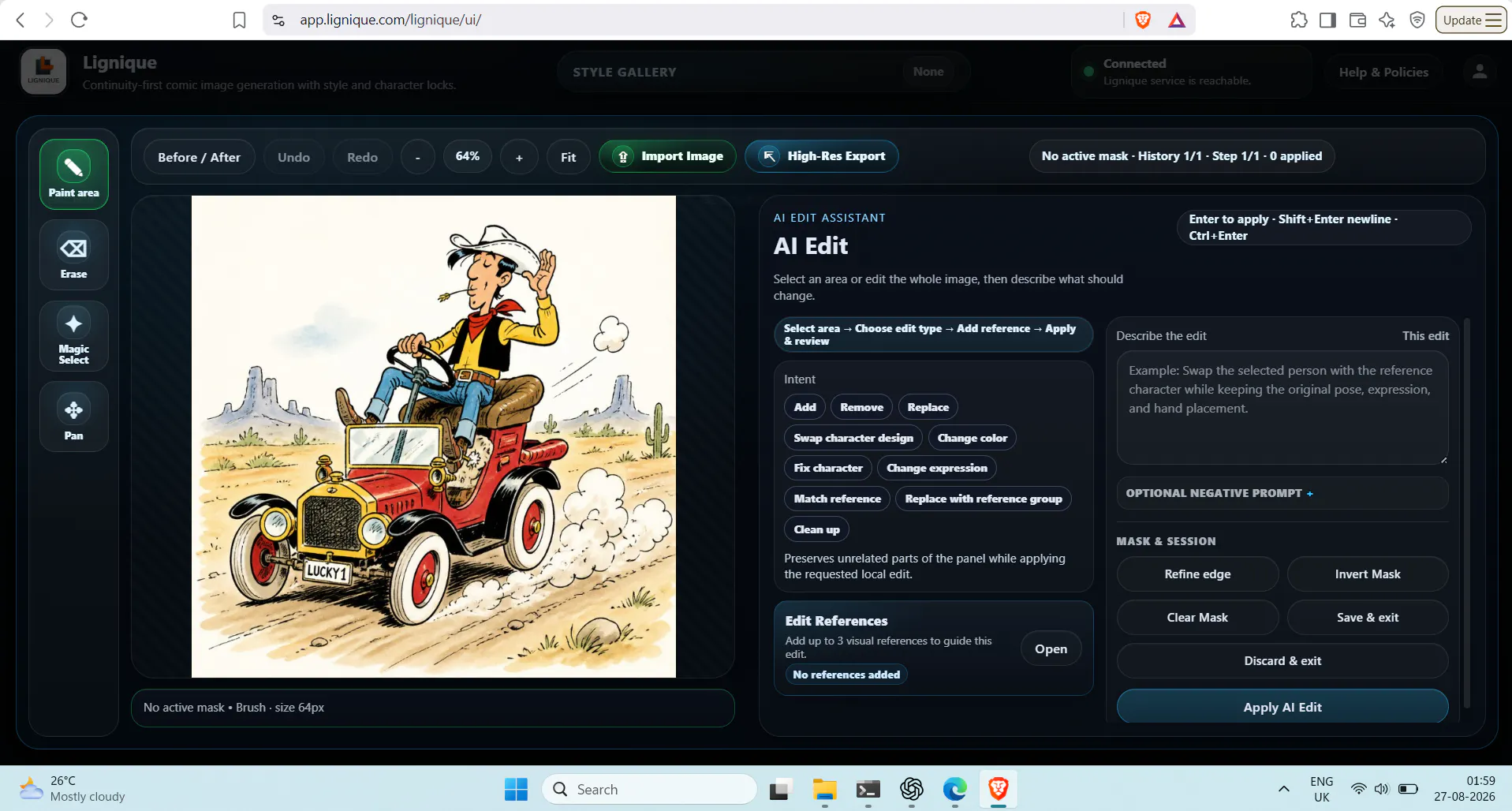Show hidden system tray icons
Image resolution: width=1512 pixels, height=811 pixels.
point(1284,789)
